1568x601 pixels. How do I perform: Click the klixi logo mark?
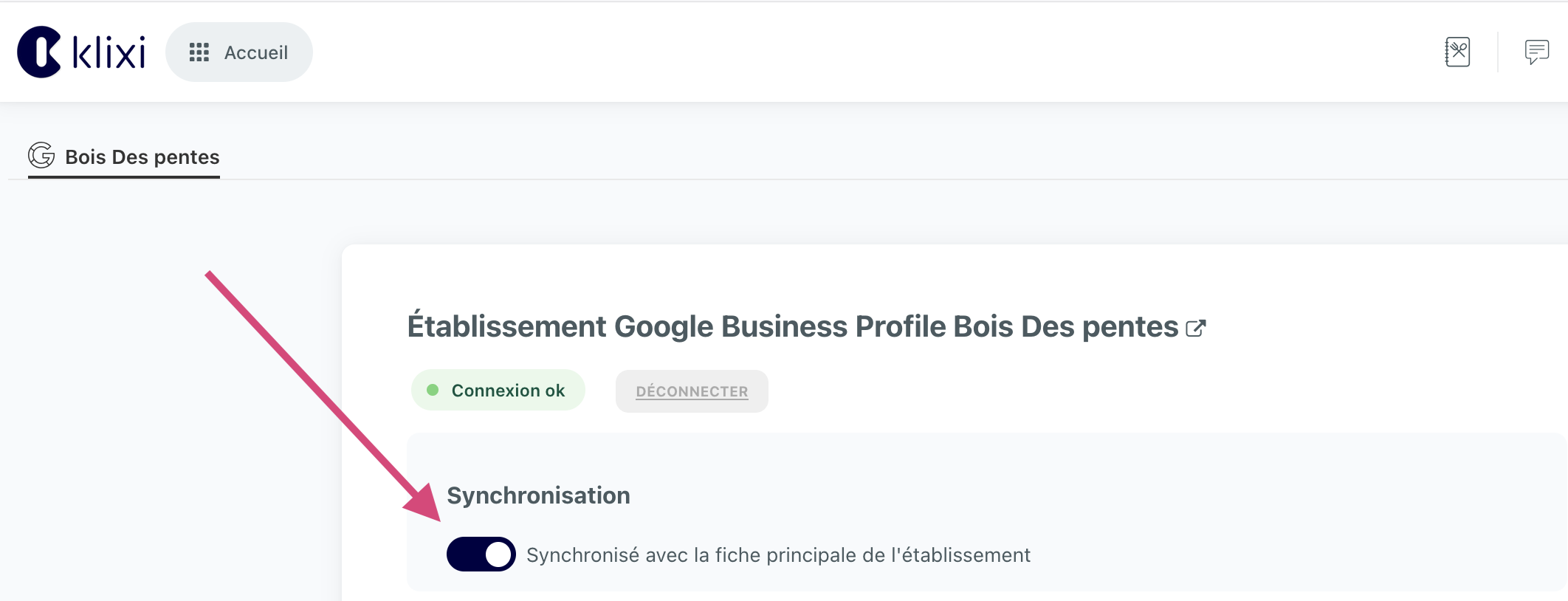pyautogui.click(x=39, y=52)
